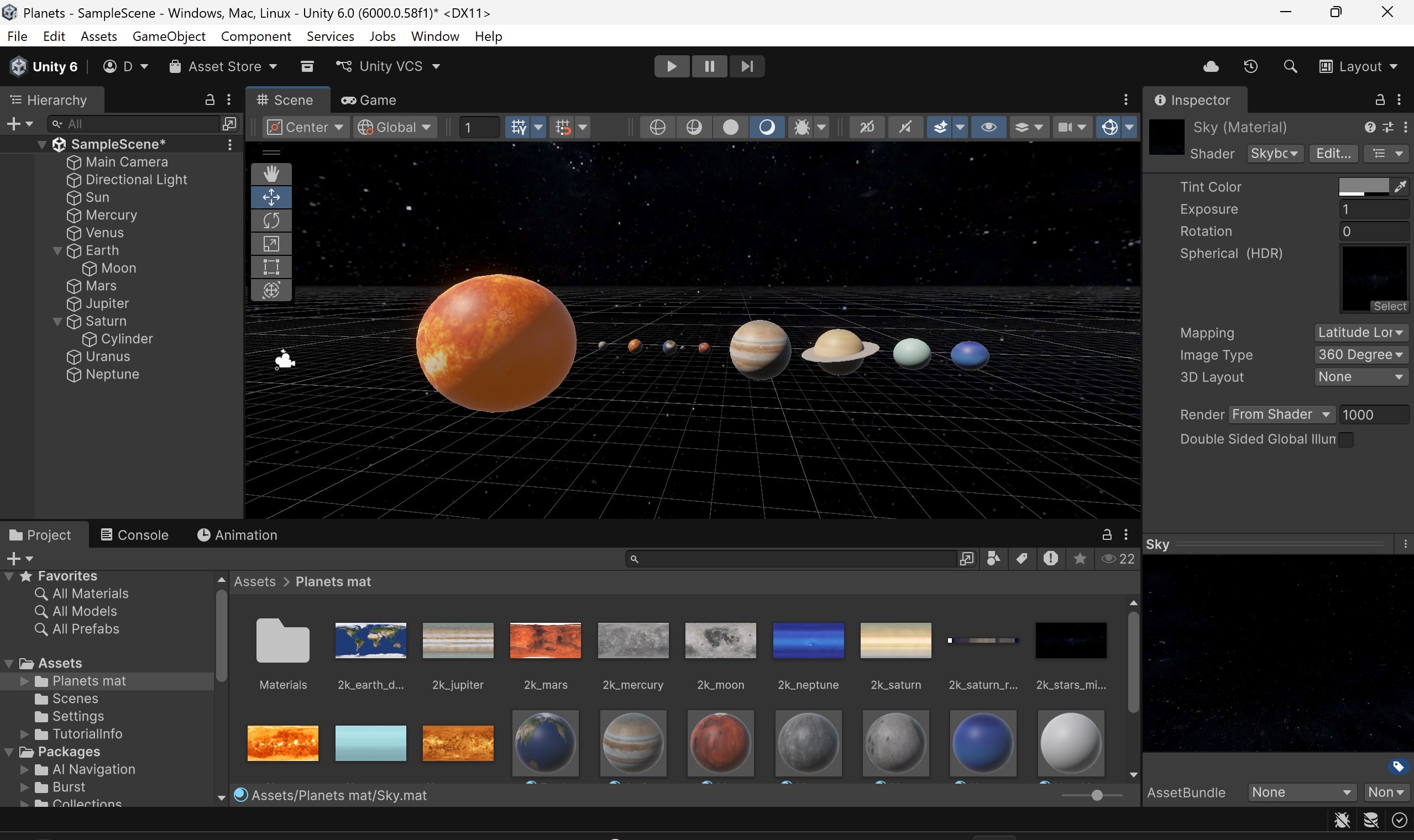The image size is (1414, 840).
Task: Click the cloud services icon
Action: pos(1211,66)
